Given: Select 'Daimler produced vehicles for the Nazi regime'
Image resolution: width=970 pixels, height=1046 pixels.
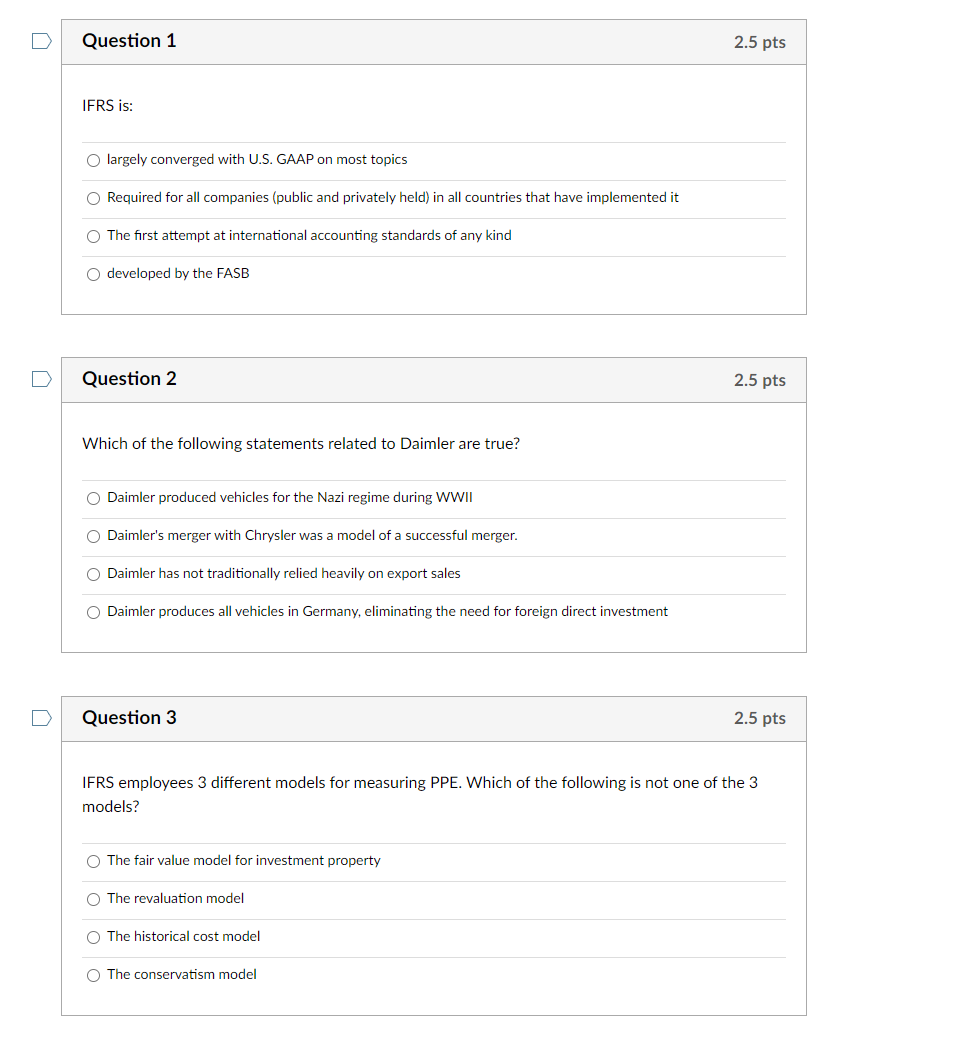Looking at the screenshot, I should coord(93,498).
